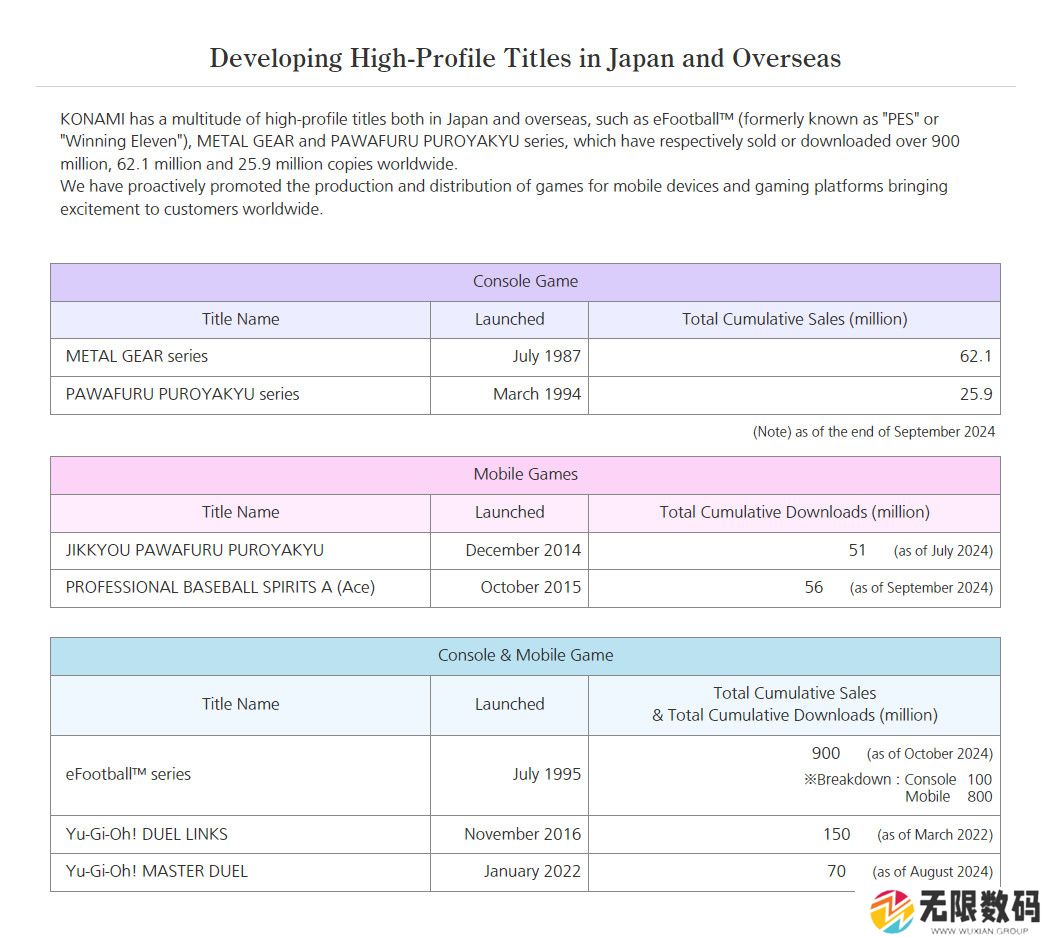Click the download figure 56
Screen dimensions: 1055x937
coord(813,587)
